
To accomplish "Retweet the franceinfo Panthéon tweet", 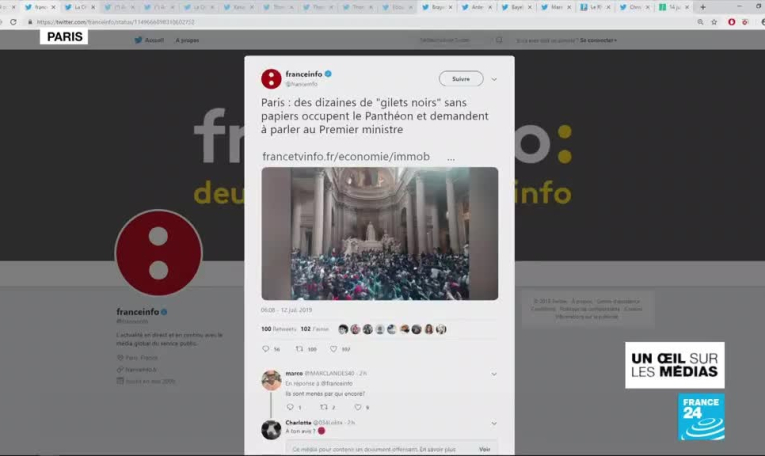I will 299,349.
